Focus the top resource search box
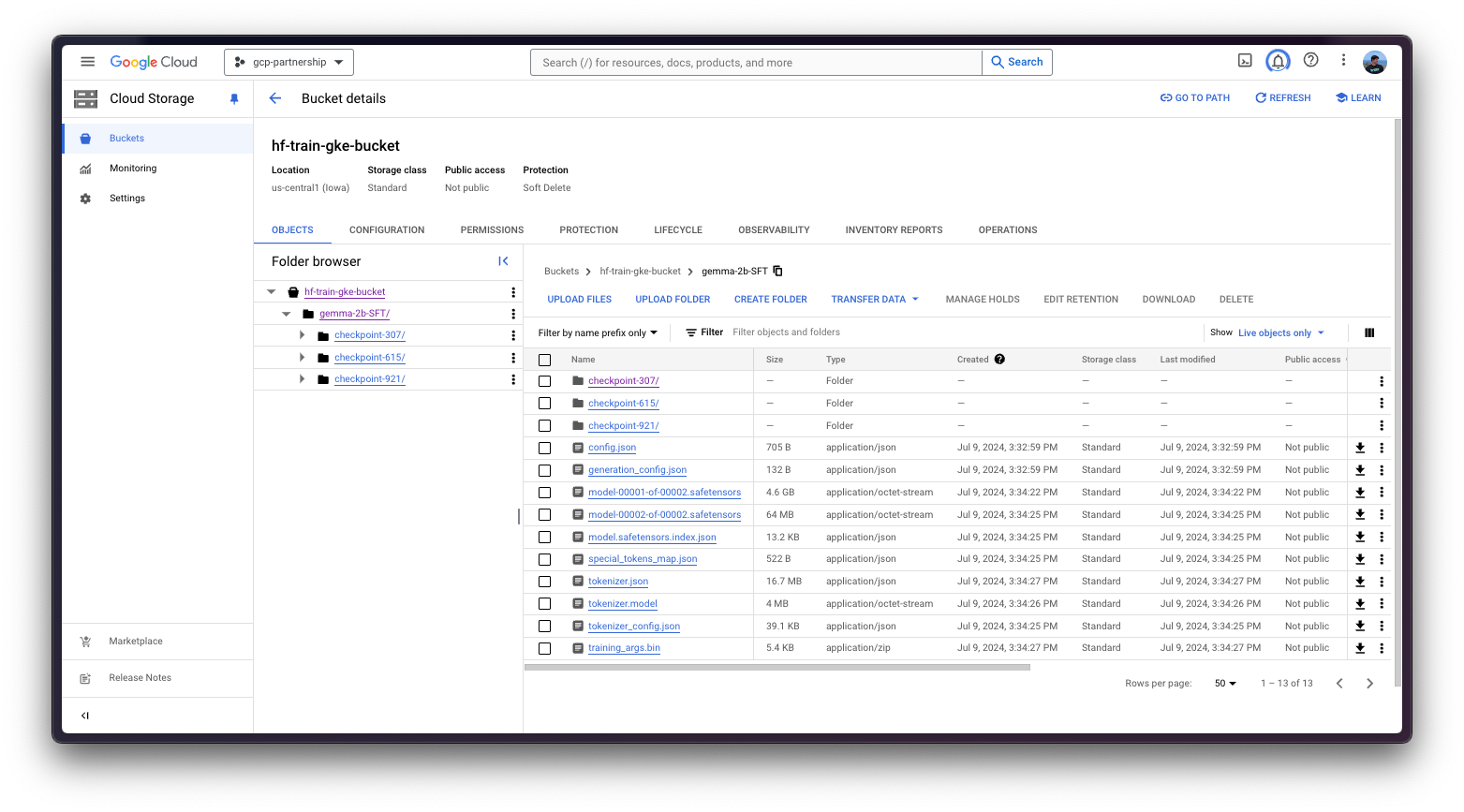This screenshot has height=812, width=1464. [757, 63]
